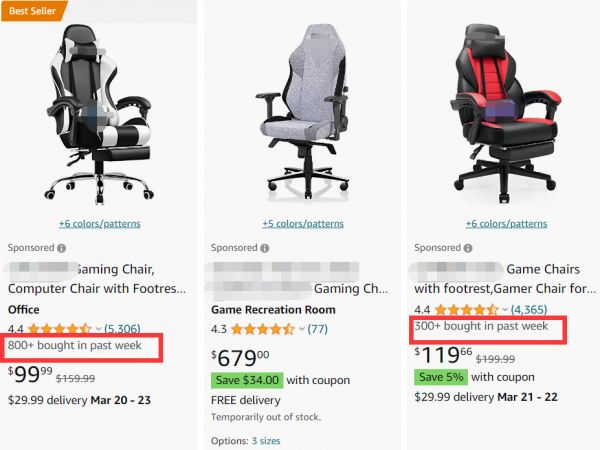This screenshot has width=600, height=450.
Task: Click the Save $34.00 coupon badge
Action: (x=247, y=380)
